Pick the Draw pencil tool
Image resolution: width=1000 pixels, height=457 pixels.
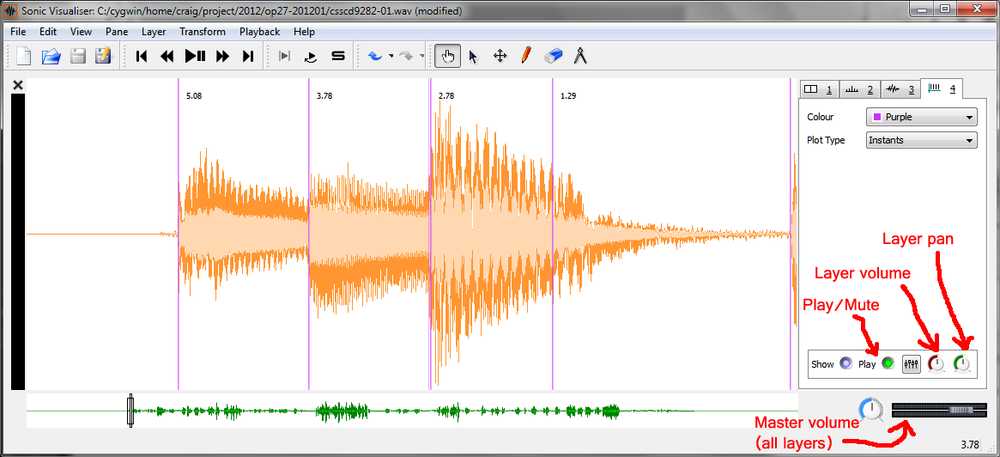point(526,56)
